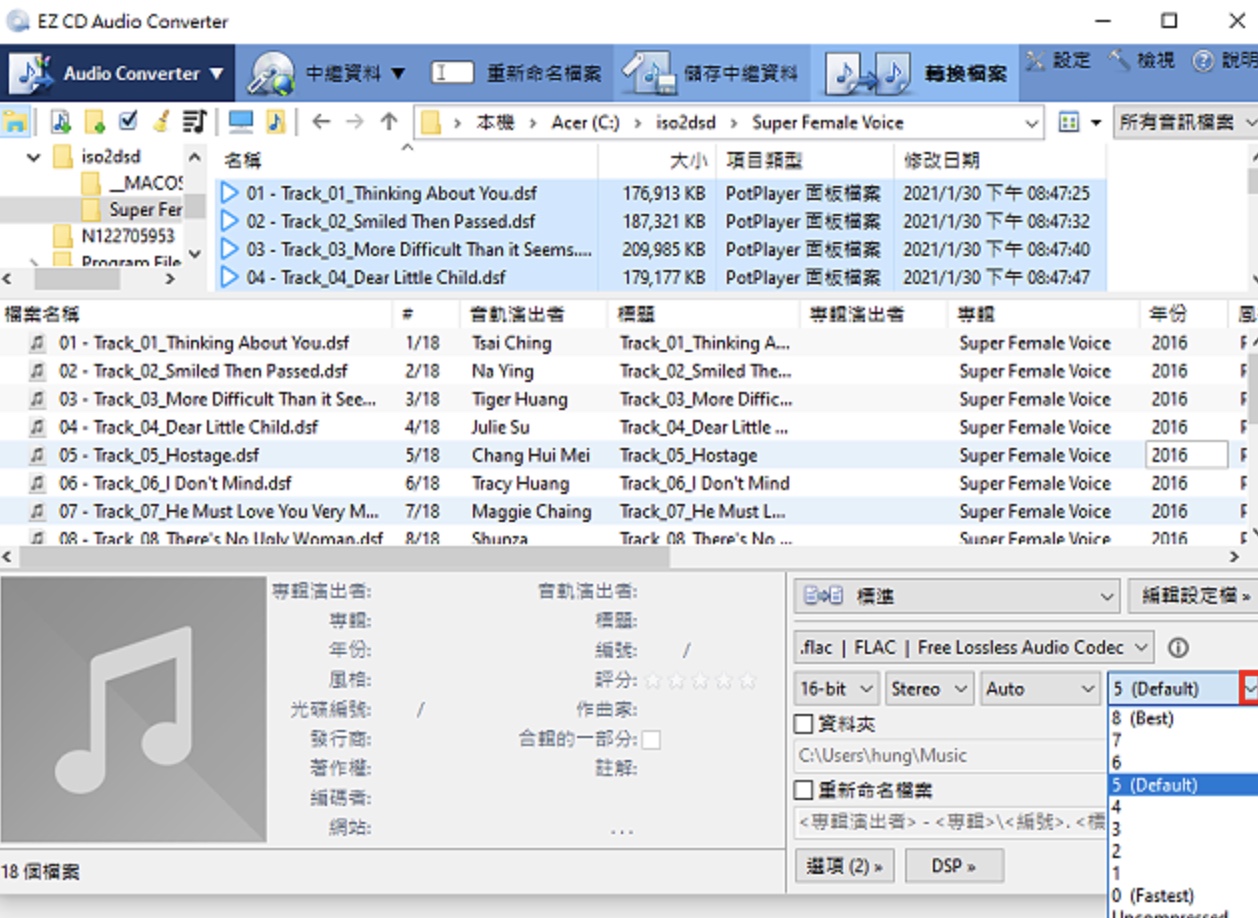Open 選項 (2) options button
The image size is (1258, 918).
coord(845,866)
